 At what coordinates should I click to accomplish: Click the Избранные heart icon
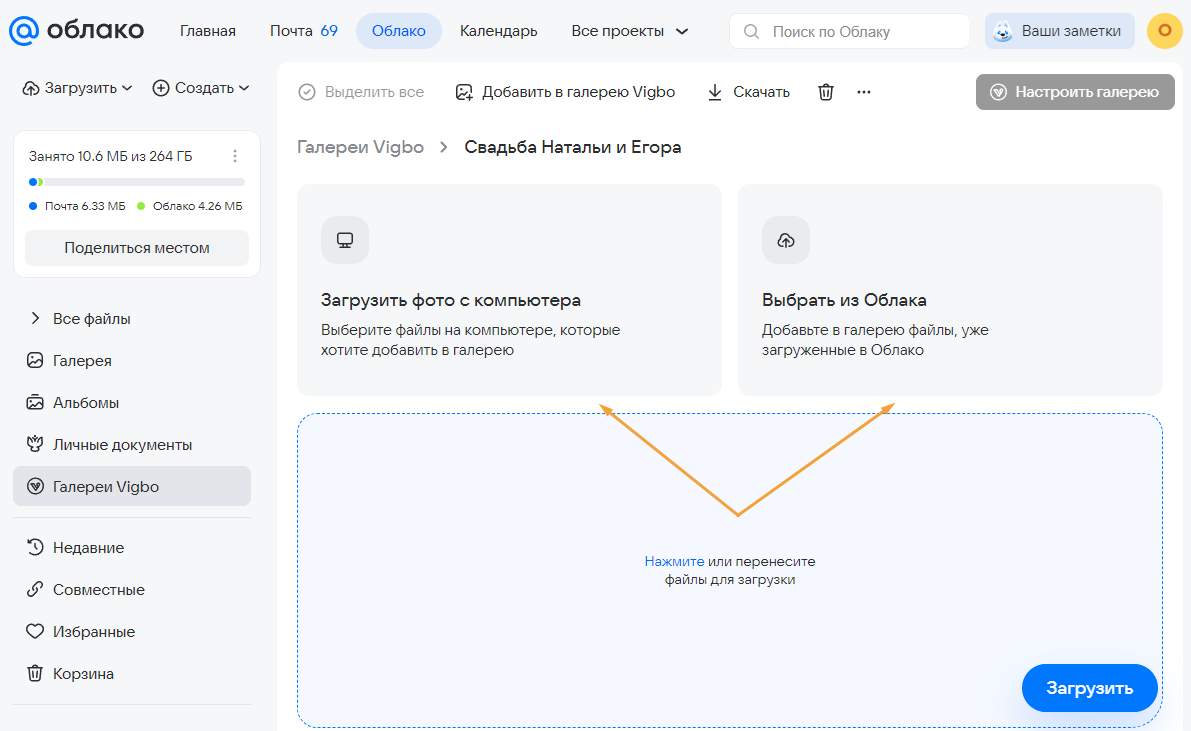(x=35, y=631)
